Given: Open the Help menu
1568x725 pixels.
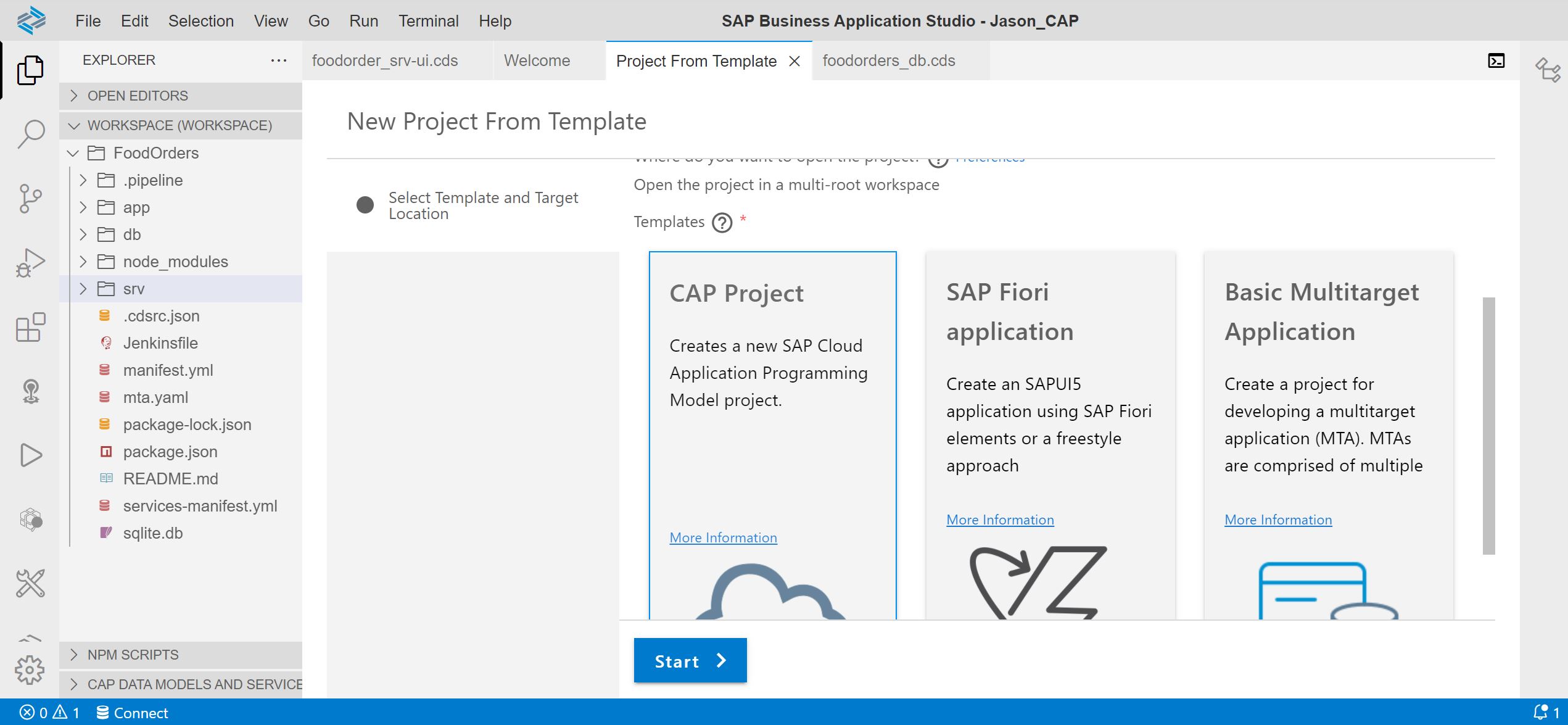Looking at the screenshot, I should [x=495, y=21].
